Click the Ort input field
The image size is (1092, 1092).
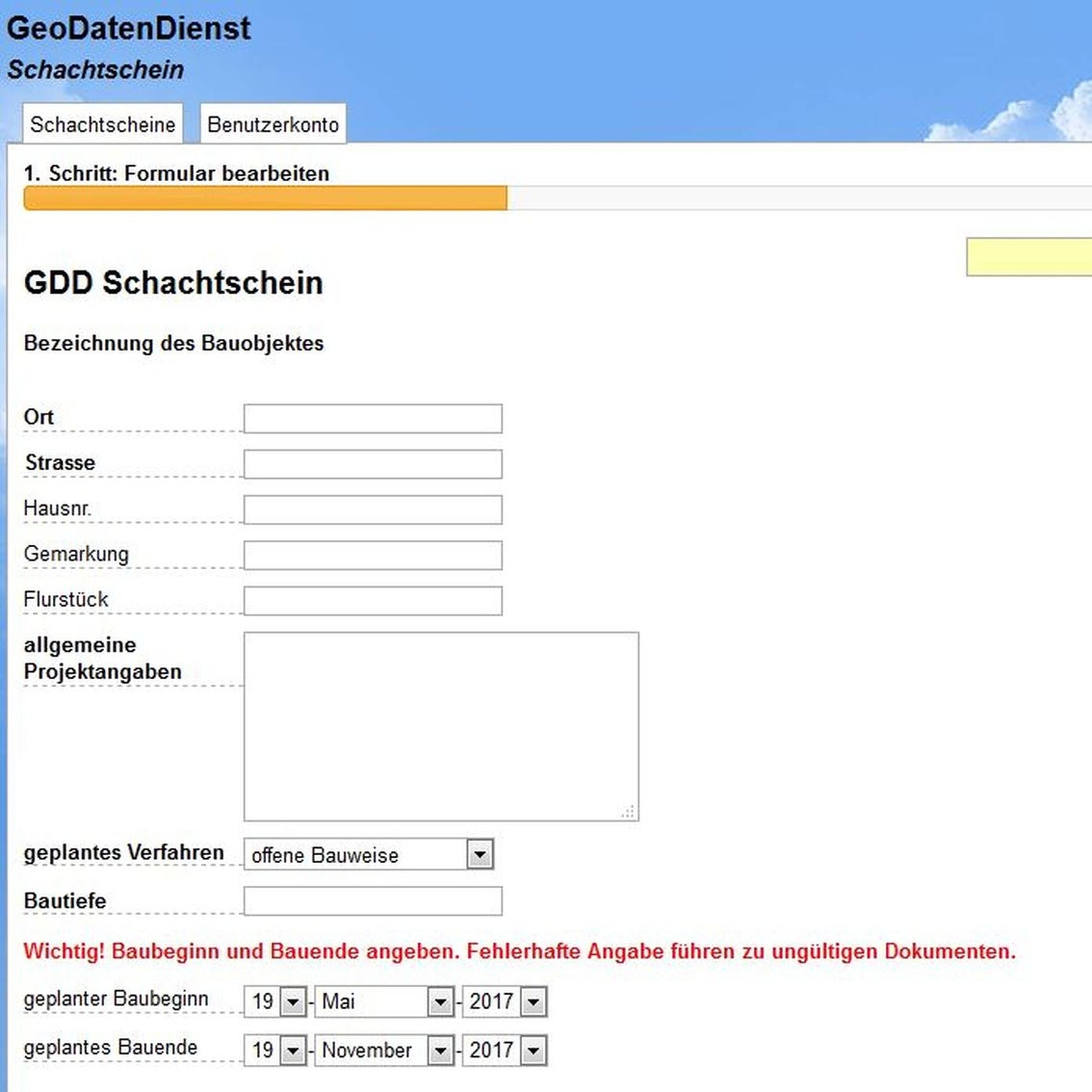(x=372, y=418)
